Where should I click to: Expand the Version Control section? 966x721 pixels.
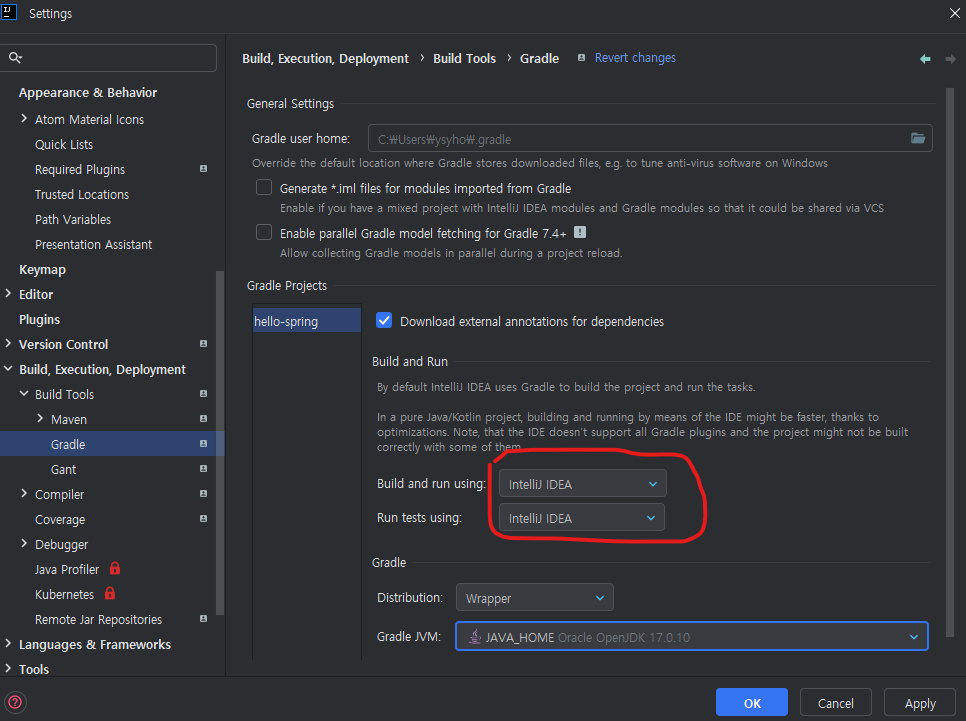pyautogui.click(x=8, y=344)
